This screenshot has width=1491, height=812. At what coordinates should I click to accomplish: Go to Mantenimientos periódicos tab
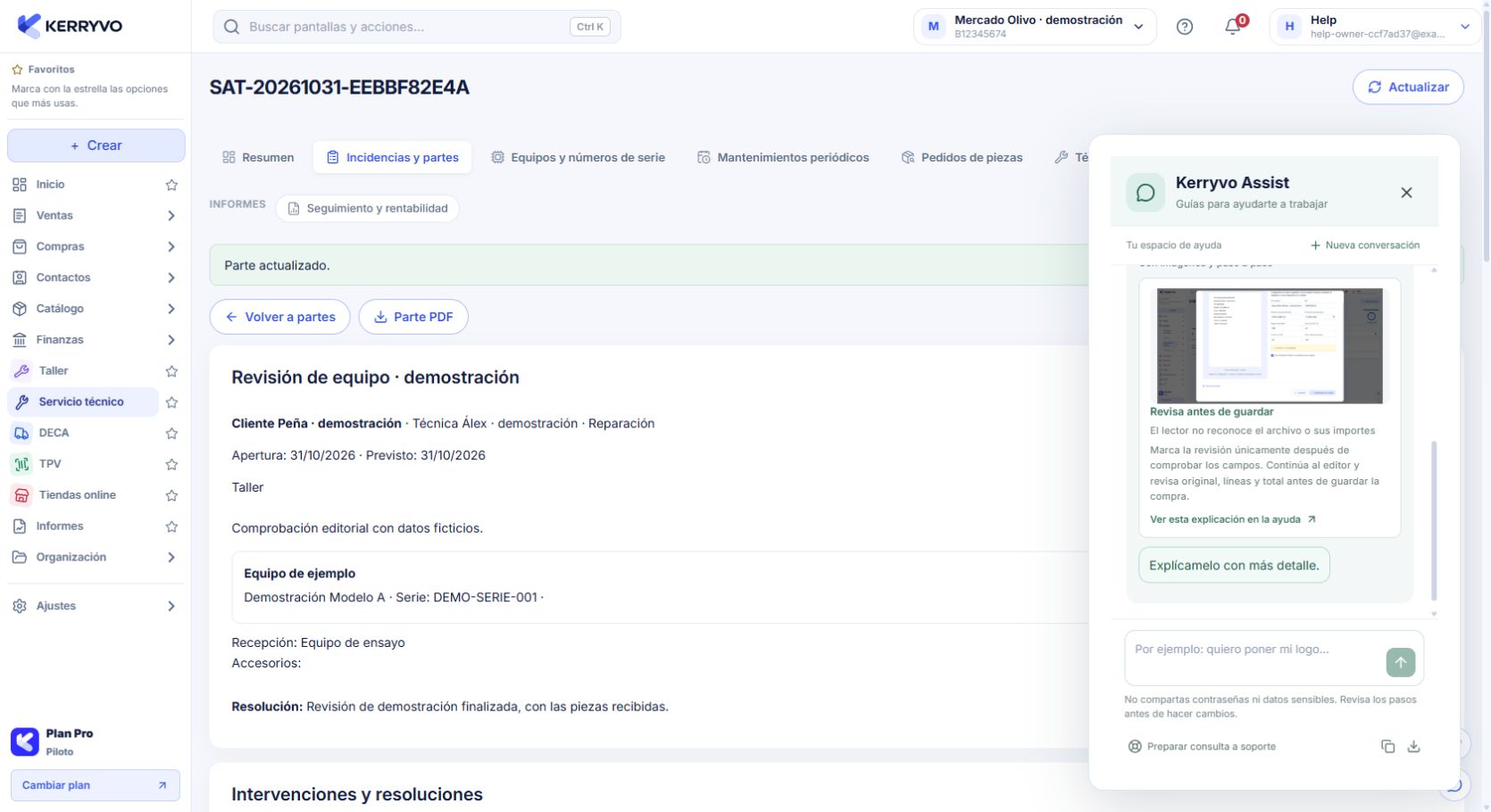tap(783, 157)
